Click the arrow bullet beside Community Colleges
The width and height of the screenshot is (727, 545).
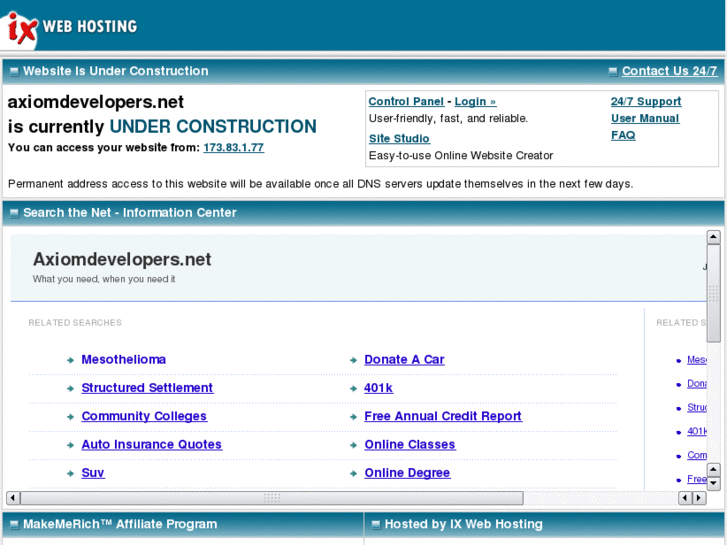click(70, 417)
